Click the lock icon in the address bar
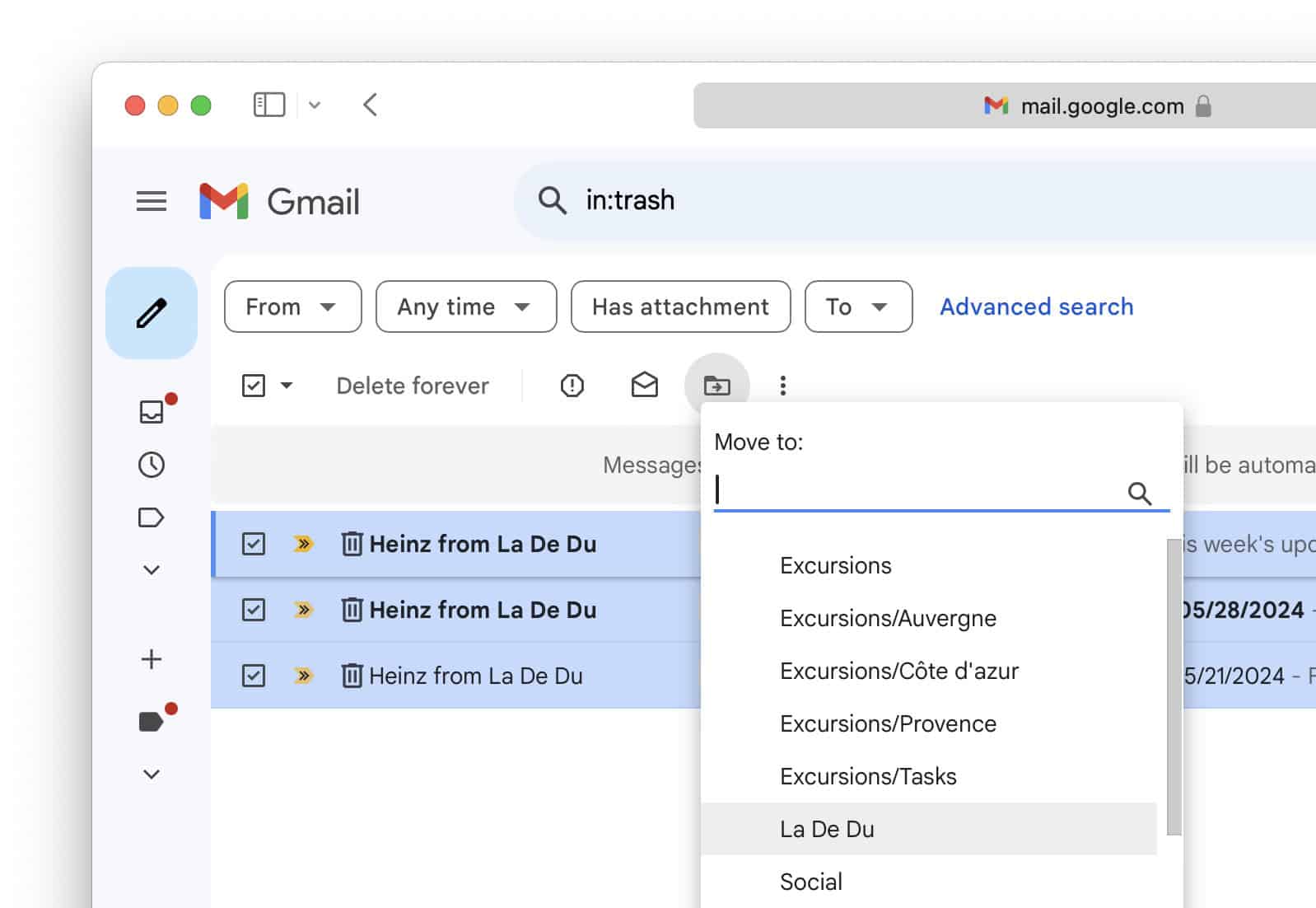 (1203, 106)
